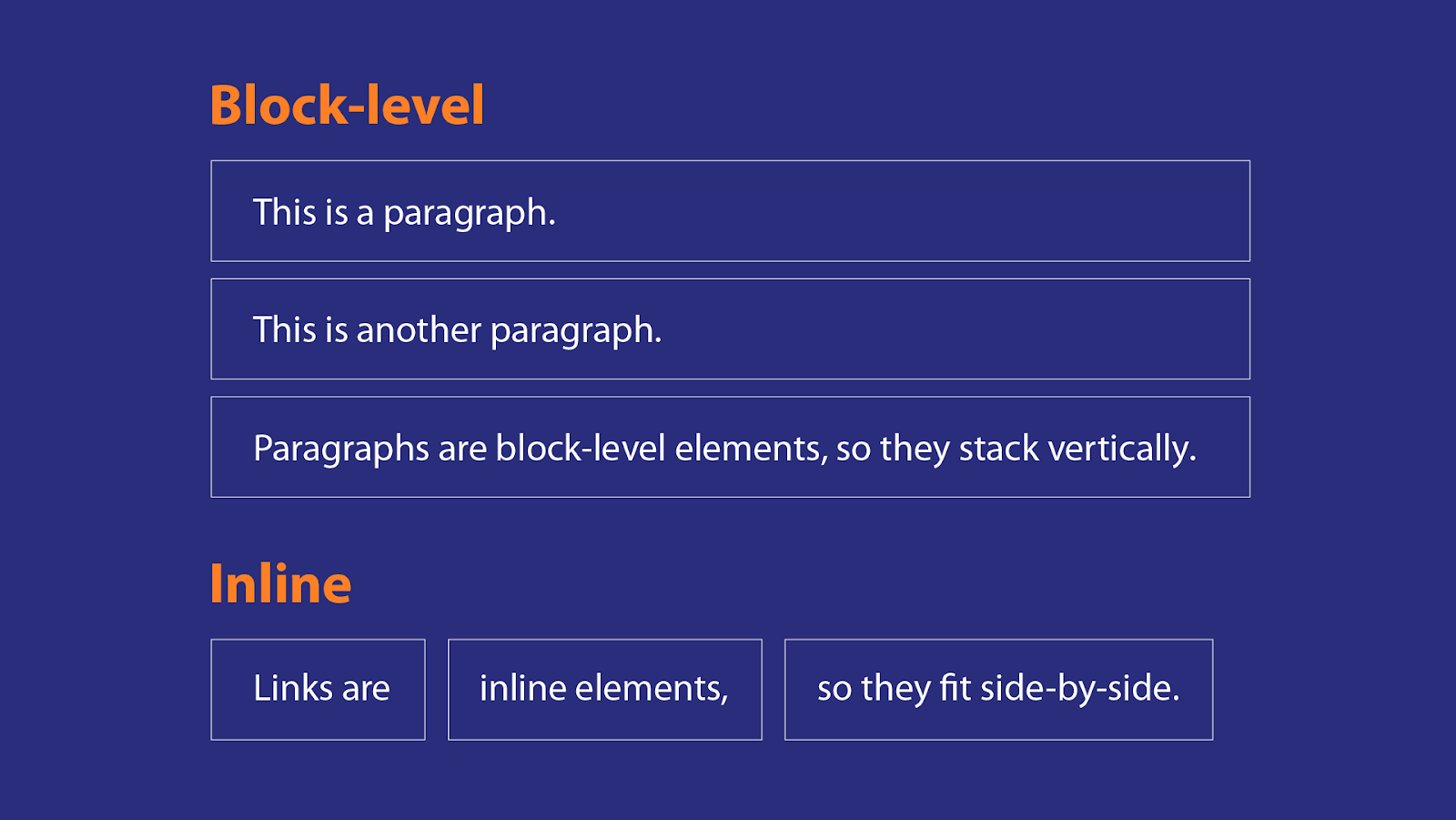Click "paragraph." in the second paragraph box
The width and height of the screenshot is (1456, 820).
(x=576, y=331)
